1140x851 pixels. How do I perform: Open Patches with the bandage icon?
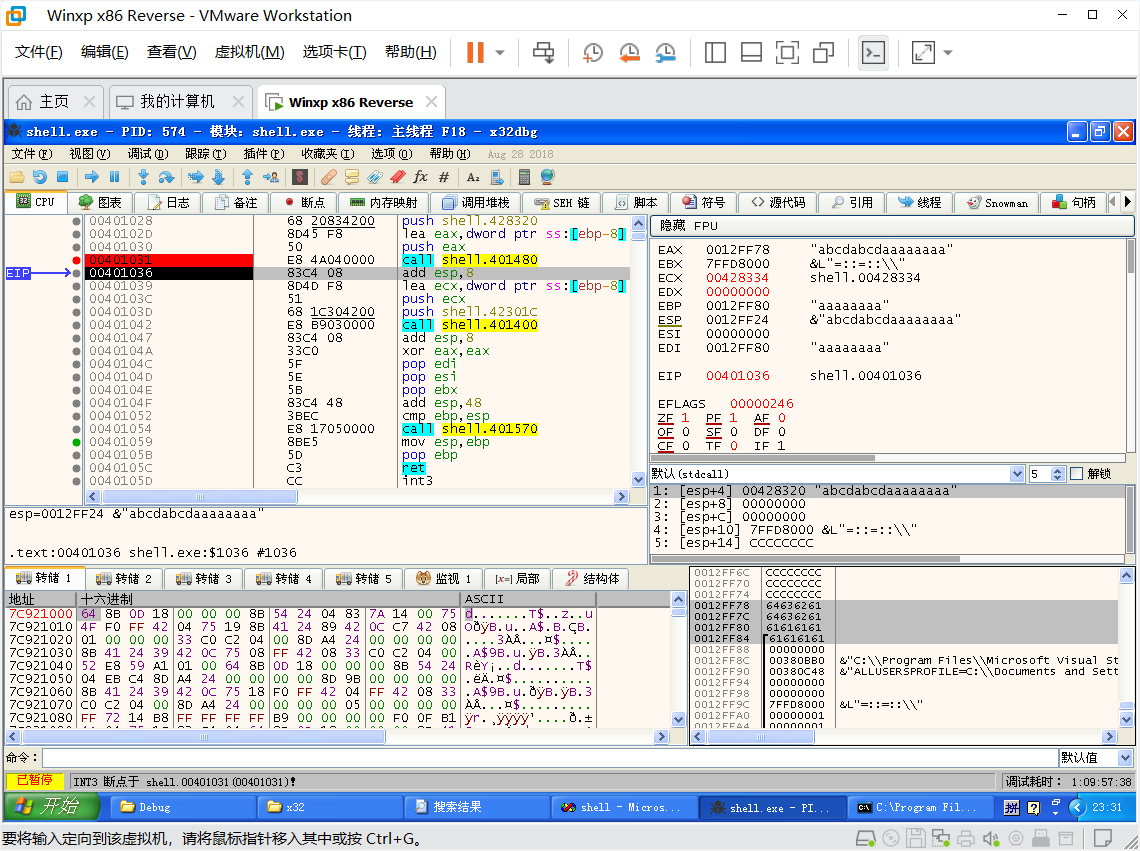point(329,177)
